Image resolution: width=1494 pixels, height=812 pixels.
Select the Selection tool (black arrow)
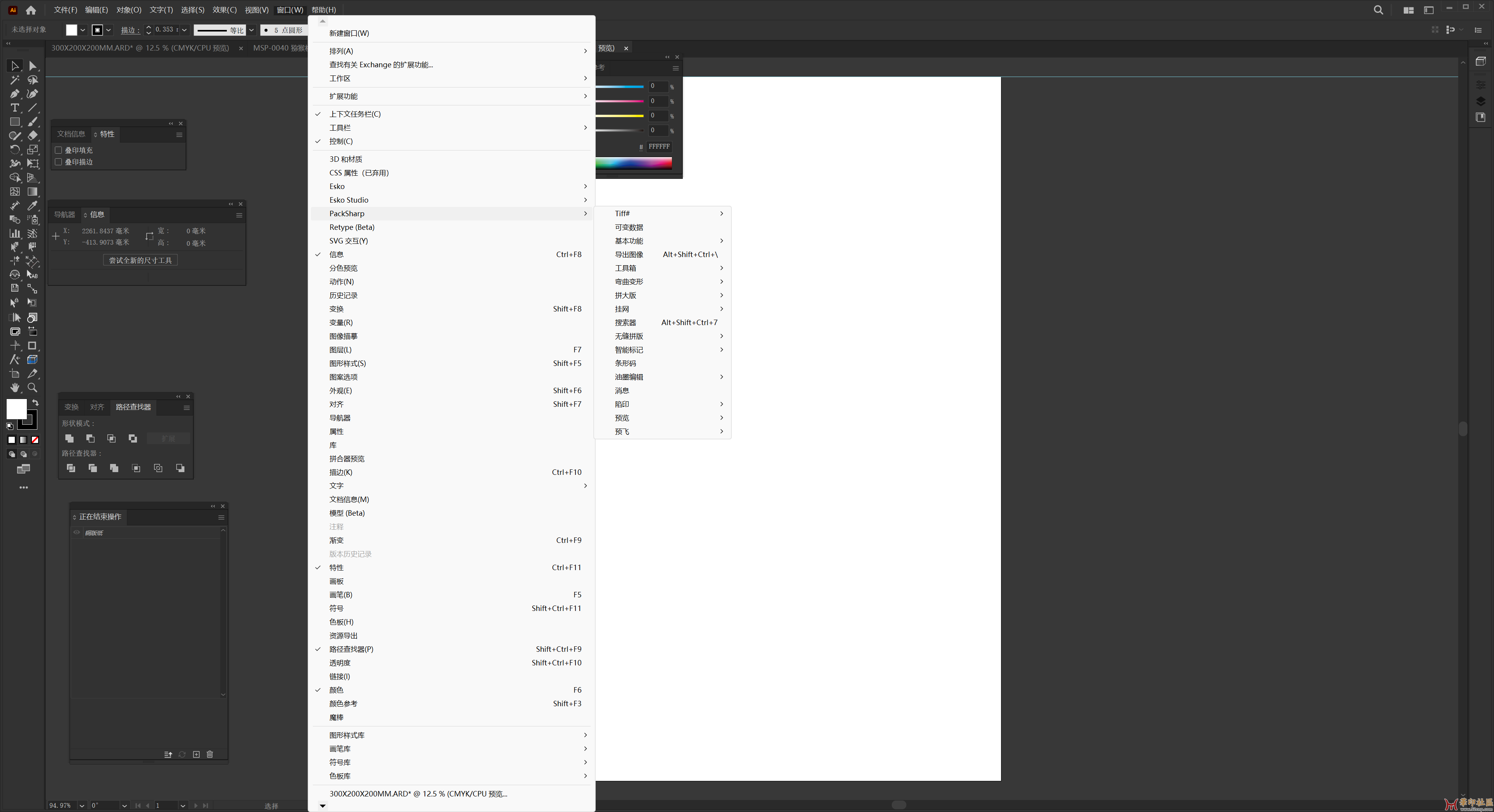14,66
